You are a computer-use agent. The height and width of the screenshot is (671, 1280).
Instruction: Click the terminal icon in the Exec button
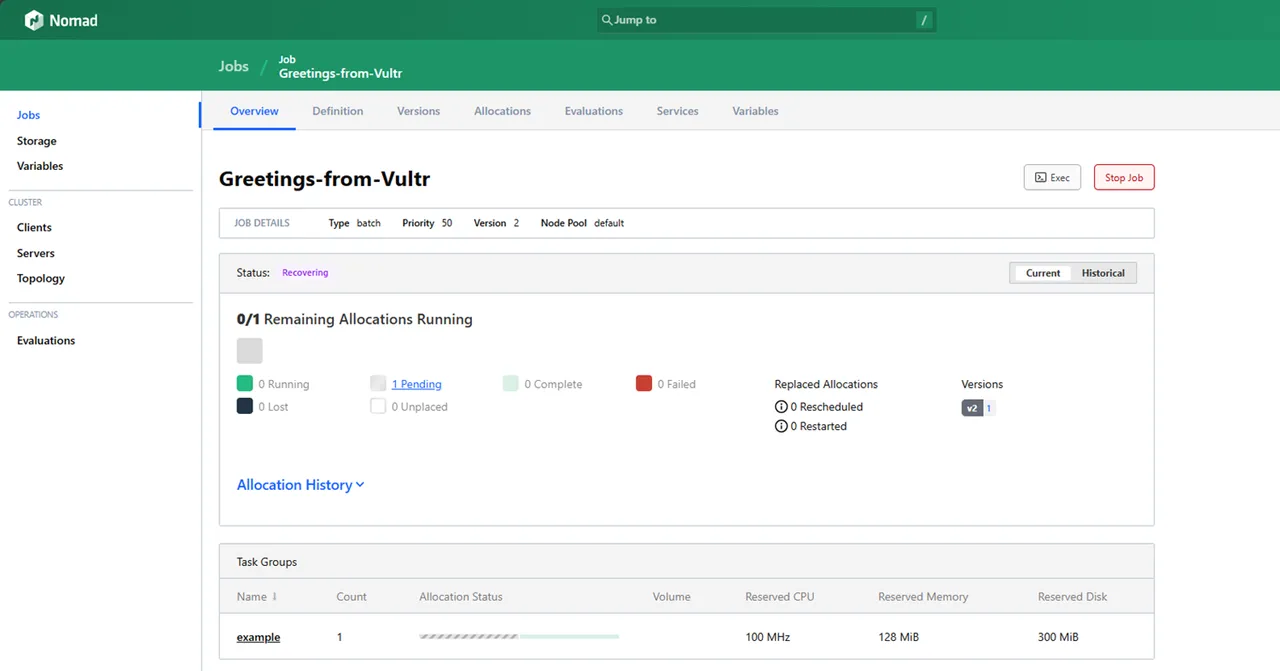[x=1040, y=177]
